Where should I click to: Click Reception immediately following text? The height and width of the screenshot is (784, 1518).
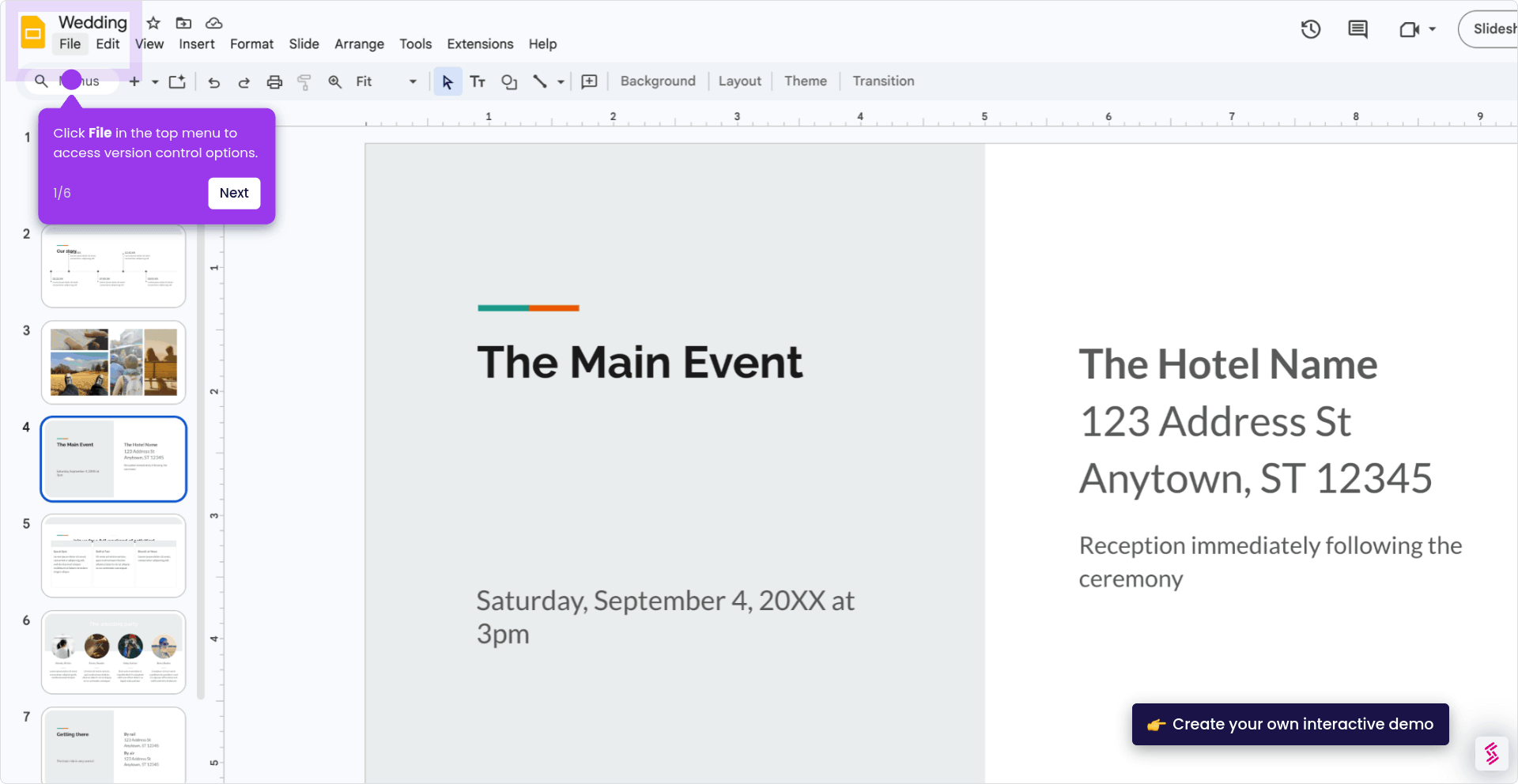[x=1271, y=562]
